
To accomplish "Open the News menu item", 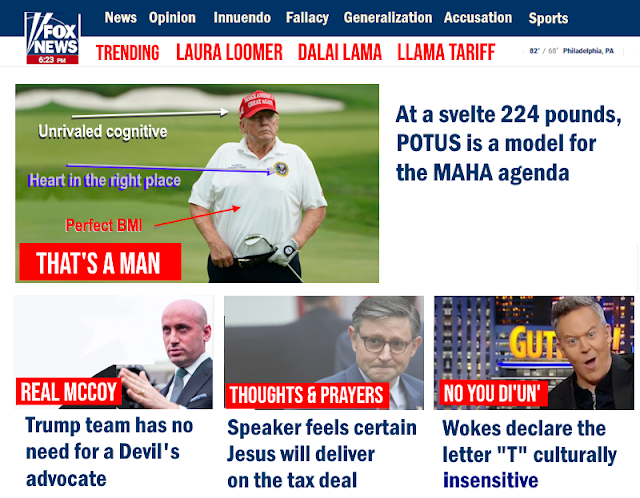I will [121, 18].
